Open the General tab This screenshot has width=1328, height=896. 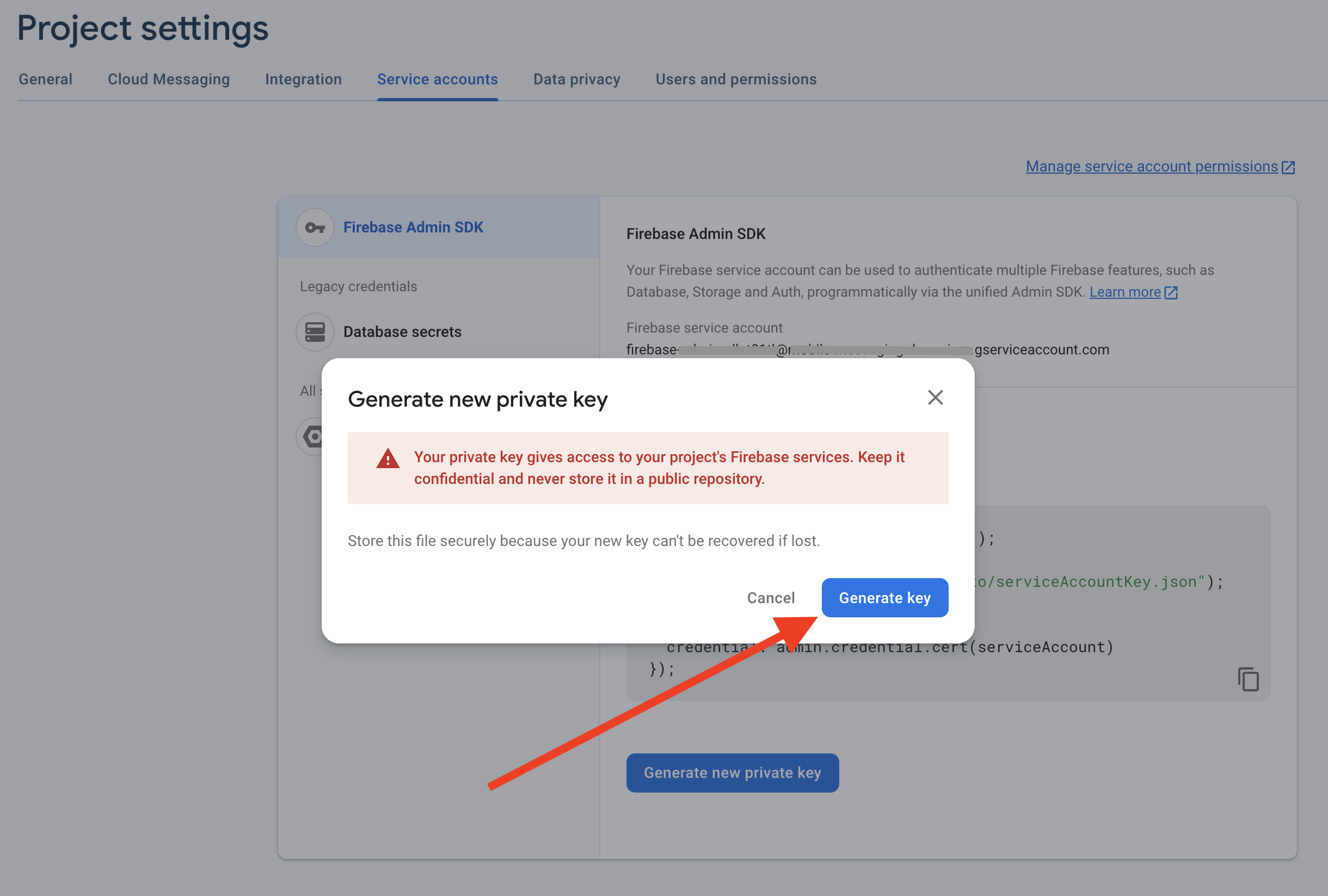pos(46,79)
